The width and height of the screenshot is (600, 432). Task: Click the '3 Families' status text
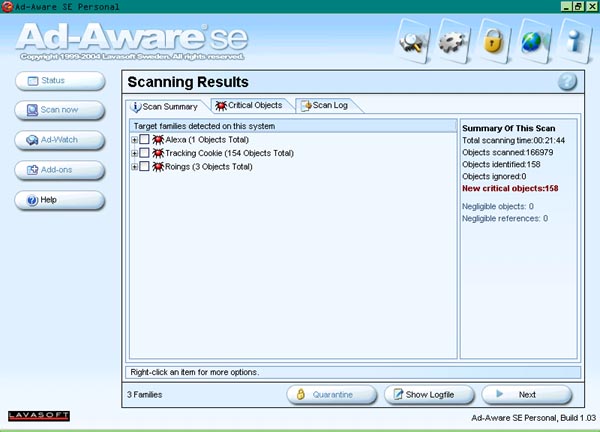pos(144,395)
